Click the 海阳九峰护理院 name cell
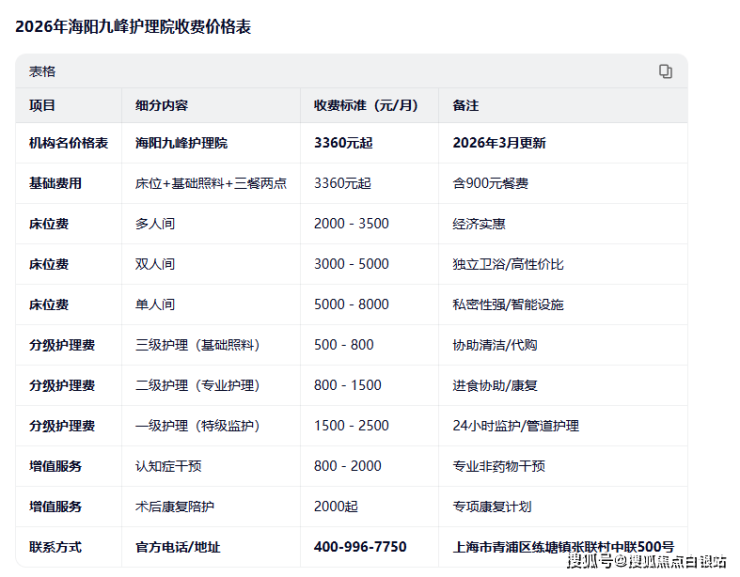The width and height of the screenshot is (740, 577). 181,143
